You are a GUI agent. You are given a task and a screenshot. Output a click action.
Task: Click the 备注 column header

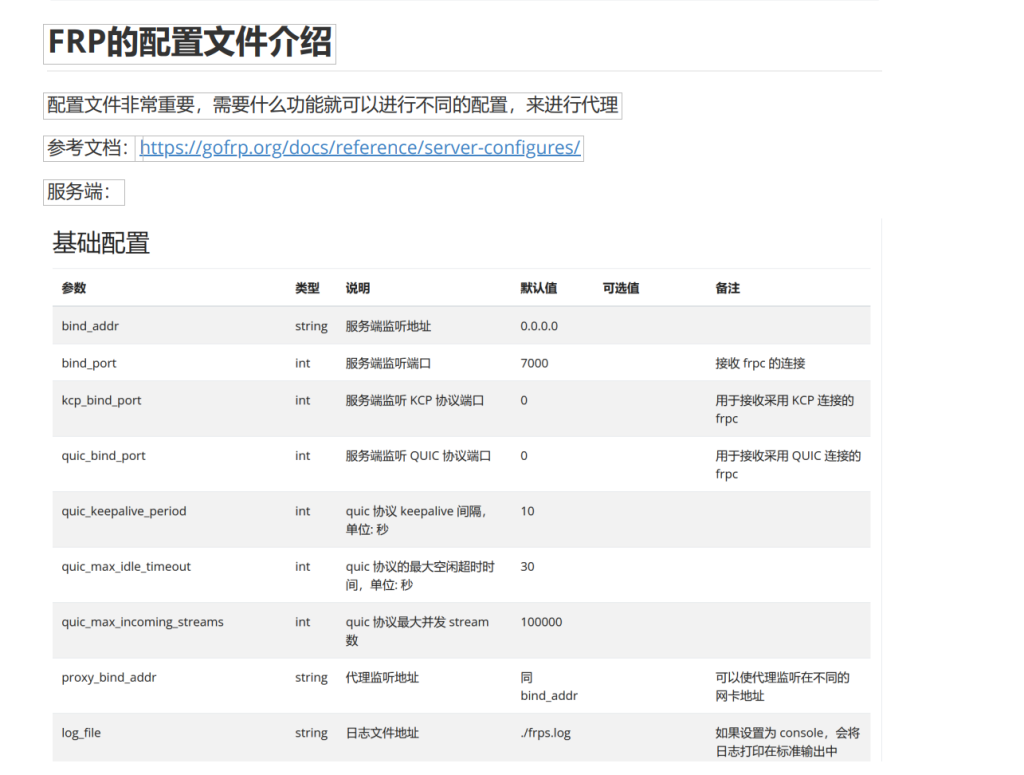727,288
